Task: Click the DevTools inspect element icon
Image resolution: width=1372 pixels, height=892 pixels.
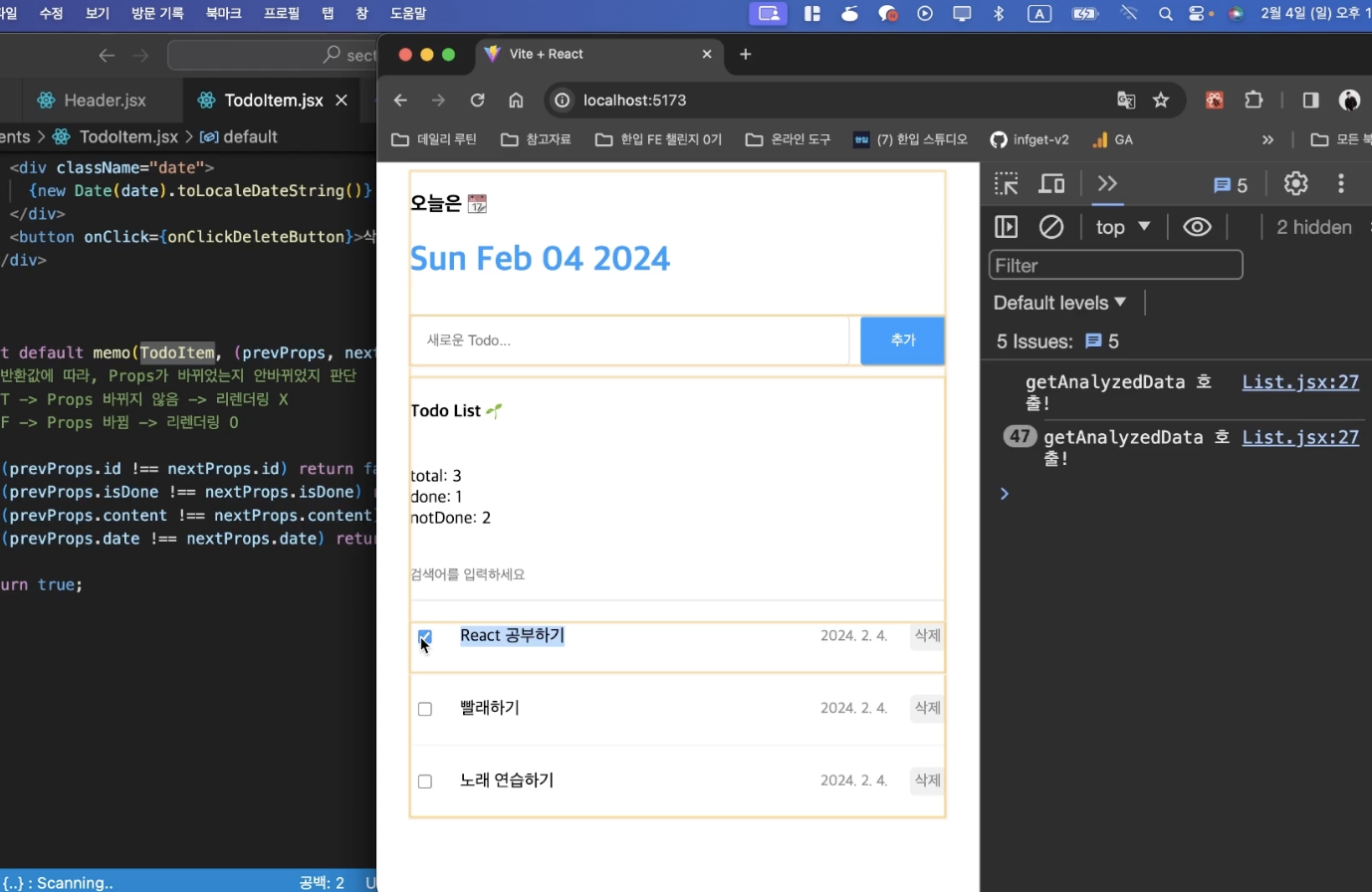Action: 1006,184
